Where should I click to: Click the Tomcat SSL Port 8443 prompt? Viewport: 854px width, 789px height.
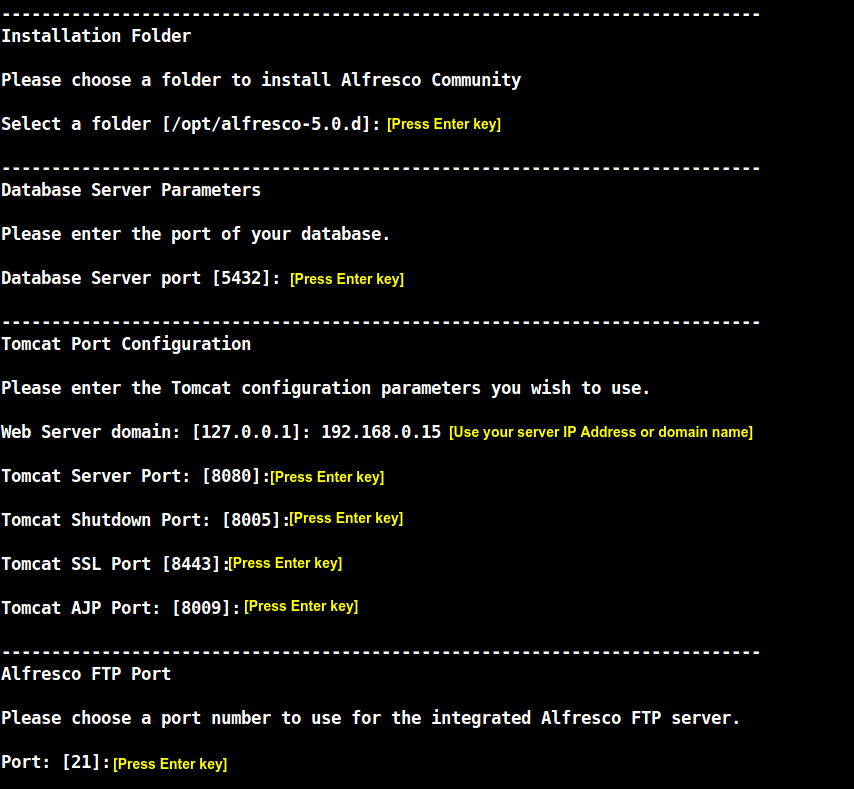(x=114, y=564)
